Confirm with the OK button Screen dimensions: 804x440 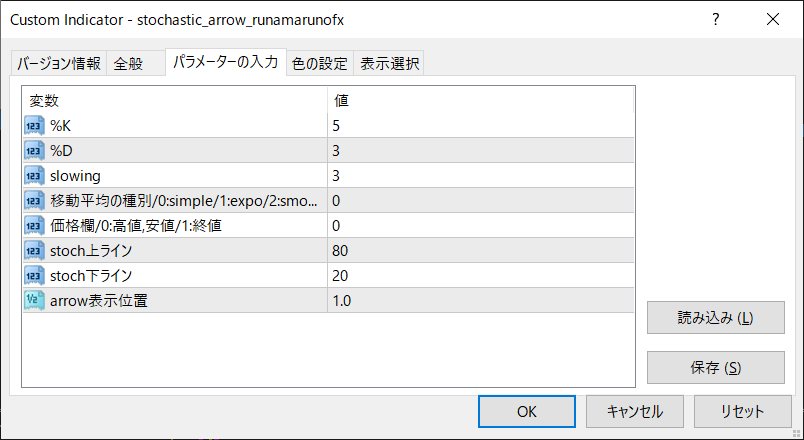click(x=527, y=411)
